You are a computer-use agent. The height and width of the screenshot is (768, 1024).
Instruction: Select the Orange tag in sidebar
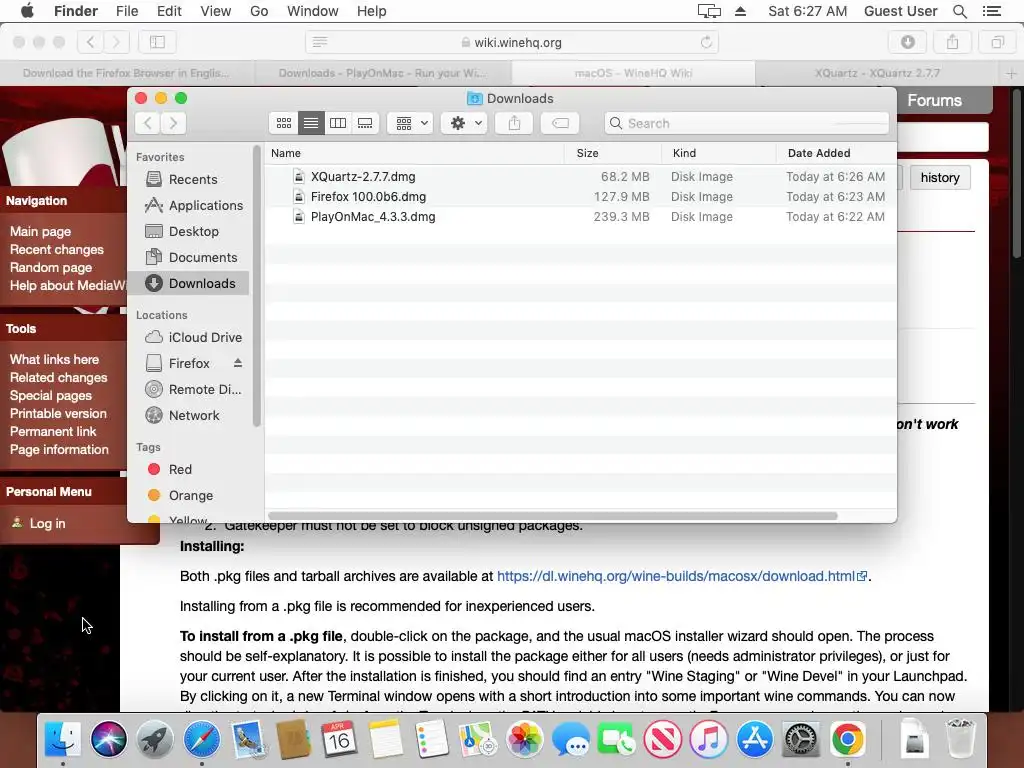(187, 495)
